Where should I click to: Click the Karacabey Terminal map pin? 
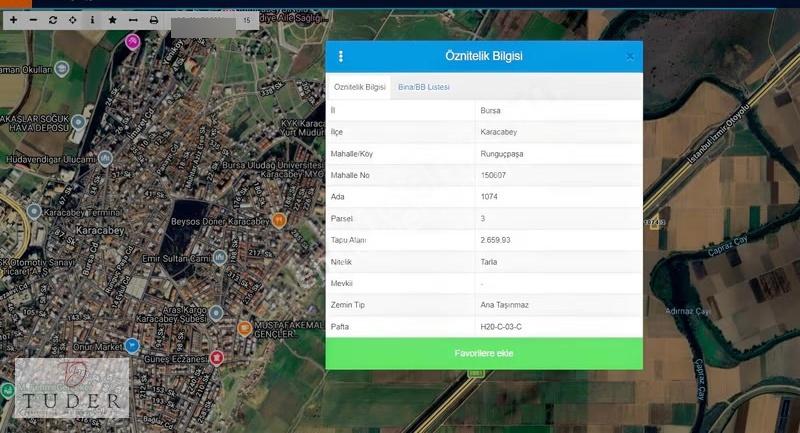pos(34,211)
